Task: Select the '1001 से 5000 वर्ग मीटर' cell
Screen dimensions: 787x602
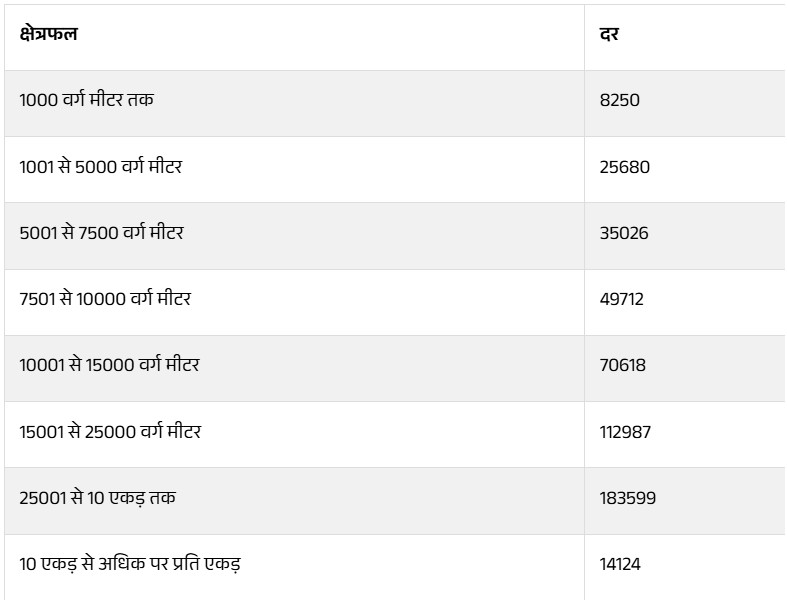Action: pyautogui.click(x=100, y=166)
